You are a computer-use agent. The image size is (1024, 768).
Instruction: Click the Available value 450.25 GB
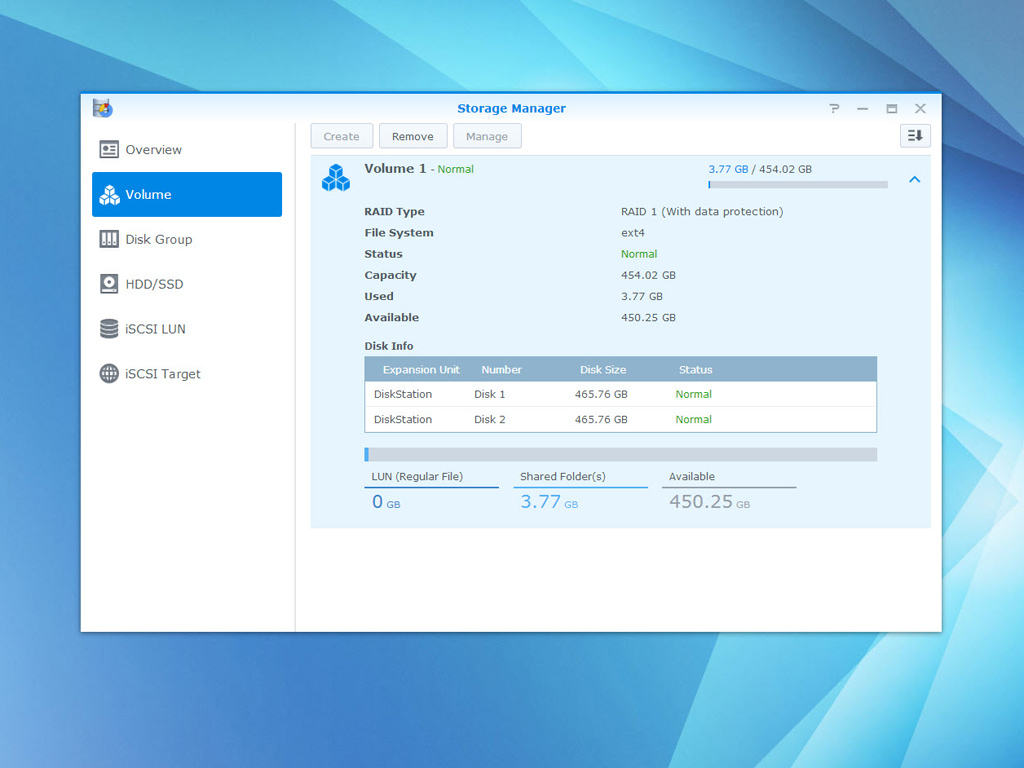(648, 318)
